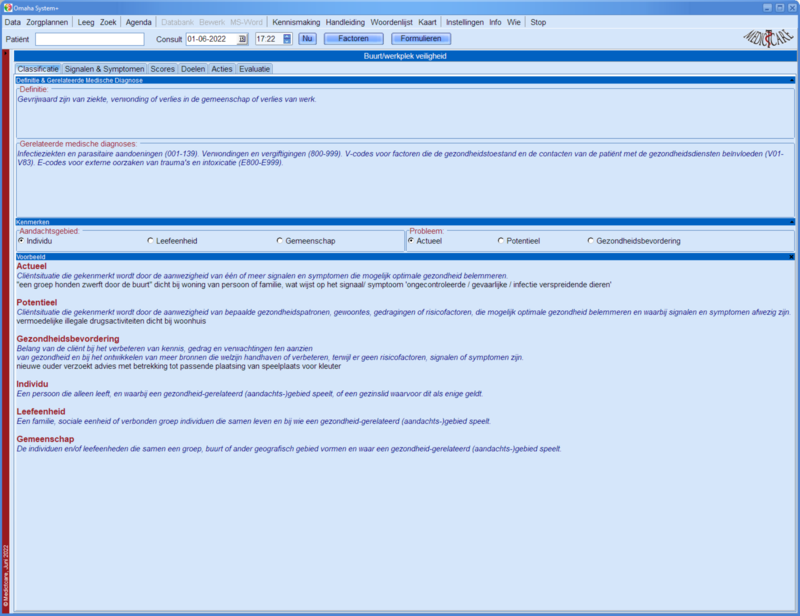Collapse the Definitie & Gerelateerde Medische Diagnose panel

tap(792, 80)
